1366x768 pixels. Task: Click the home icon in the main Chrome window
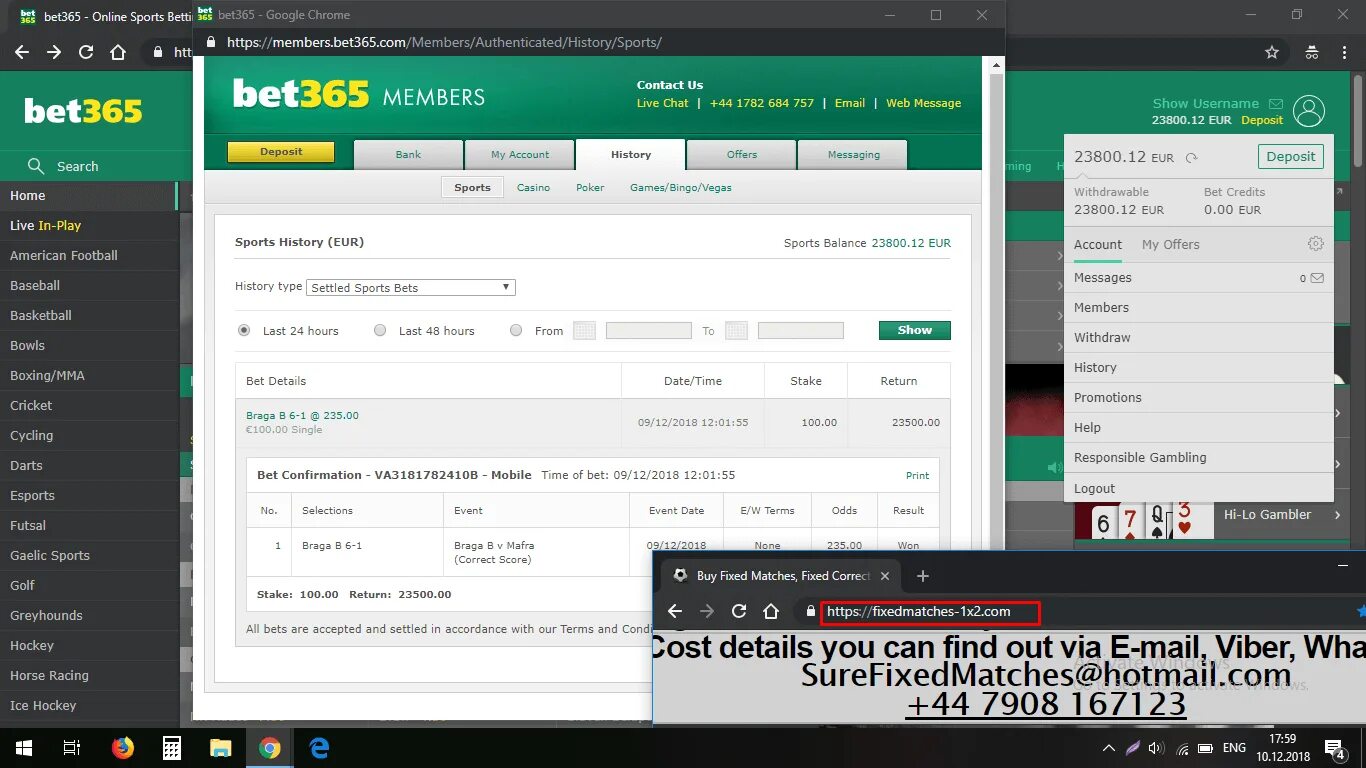pos(118,52)
